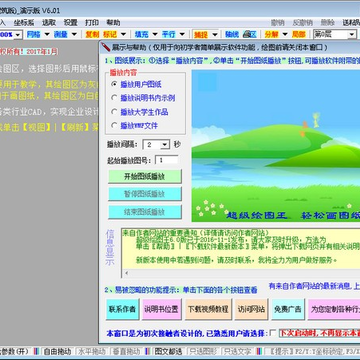This screenshot has width=360, height=360.
Task: Open the 打印 menu
Action: pos(92,23)
